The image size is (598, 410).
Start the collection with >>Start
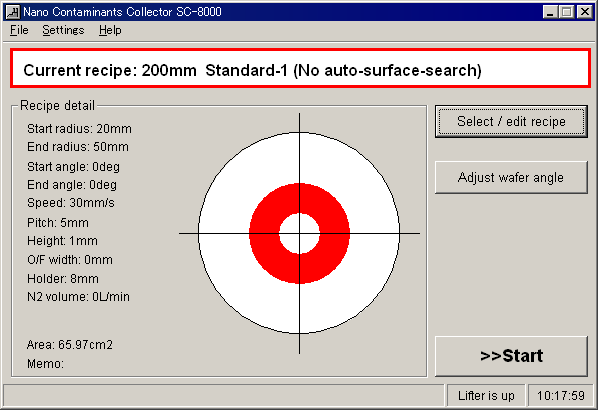(x=511, y=356)
